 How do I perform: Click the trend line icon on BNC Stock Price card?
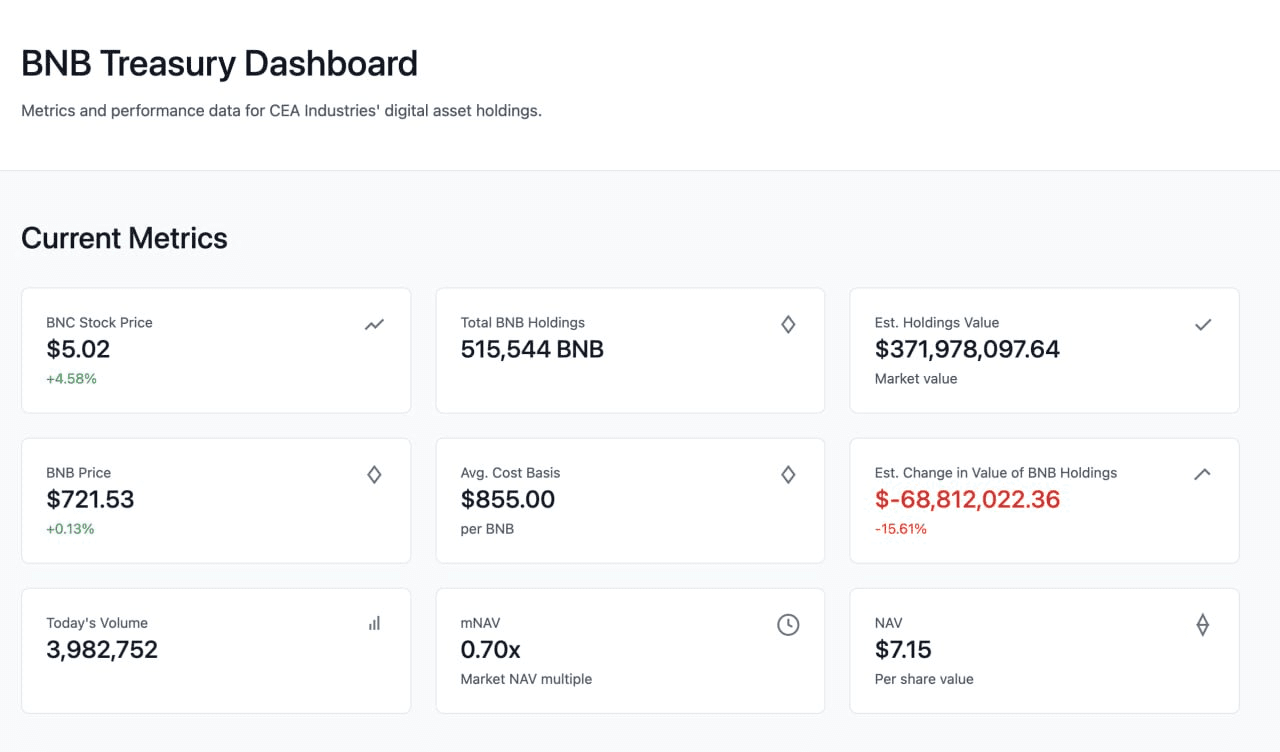click(374, 324)
